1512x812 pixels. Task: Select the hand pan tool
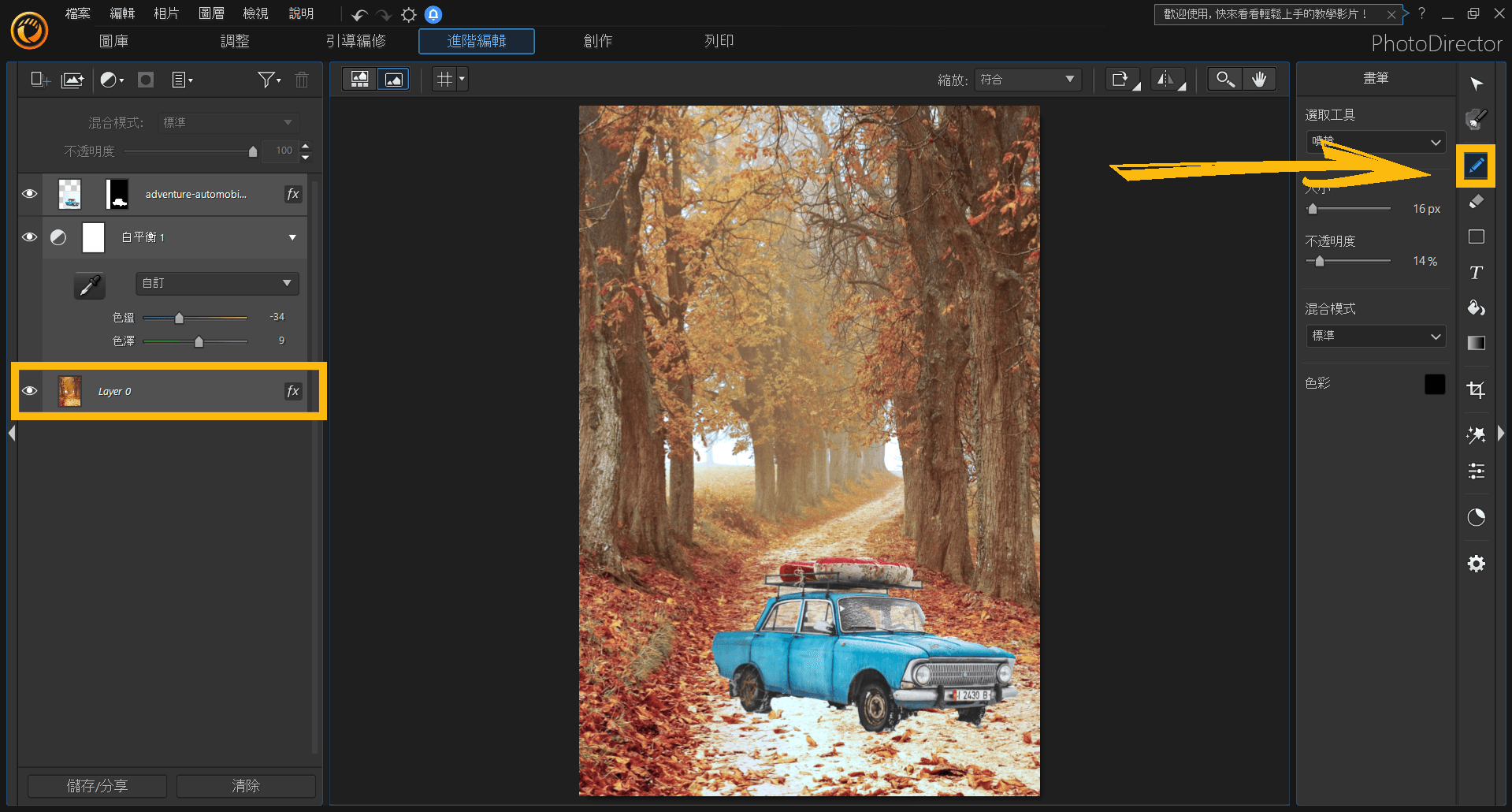[x=1259, y=79]
